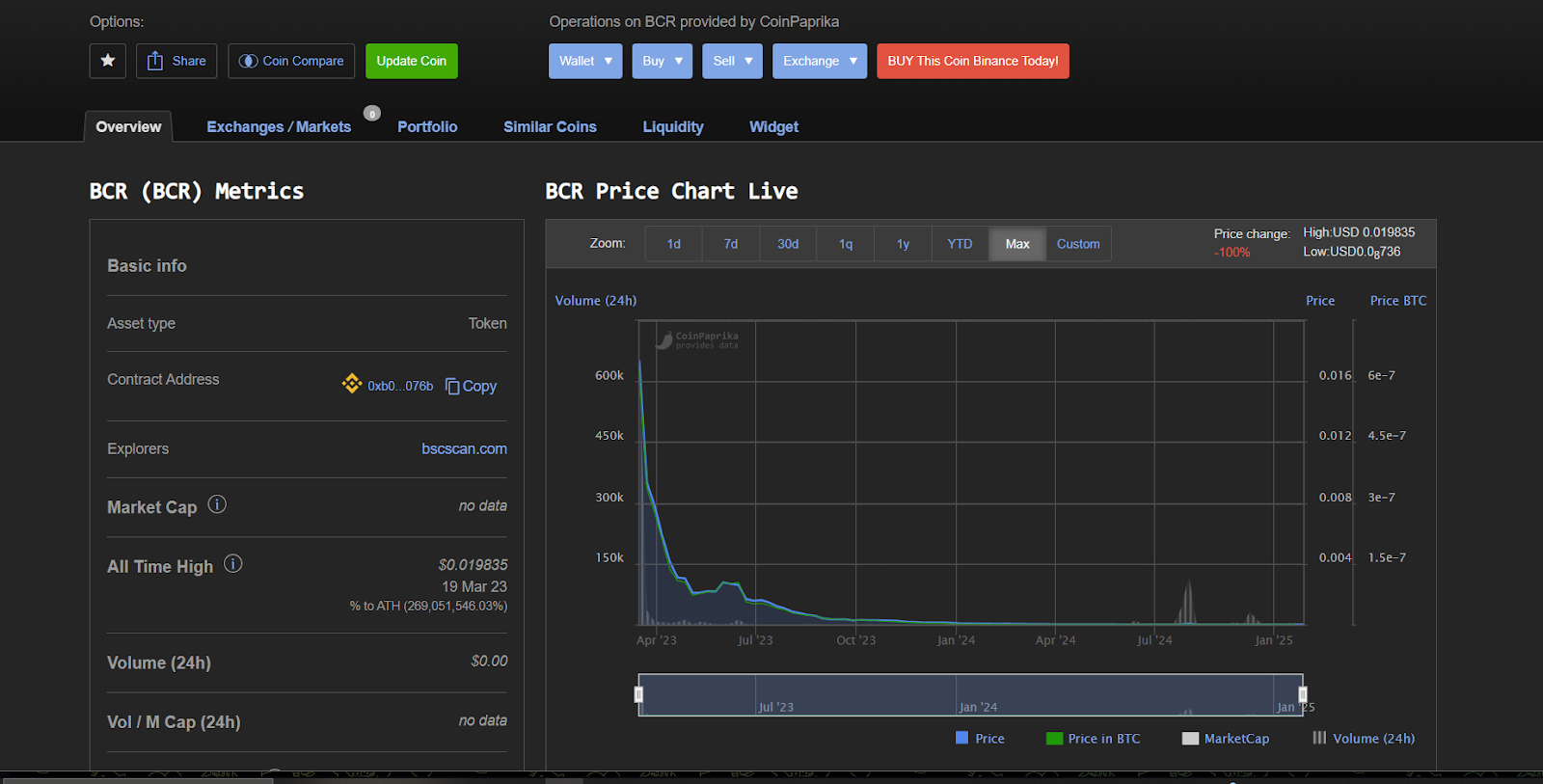Toggle MarketCap legend series
Viewport: 1543px width, 784px height.
tap(1226, 739)
